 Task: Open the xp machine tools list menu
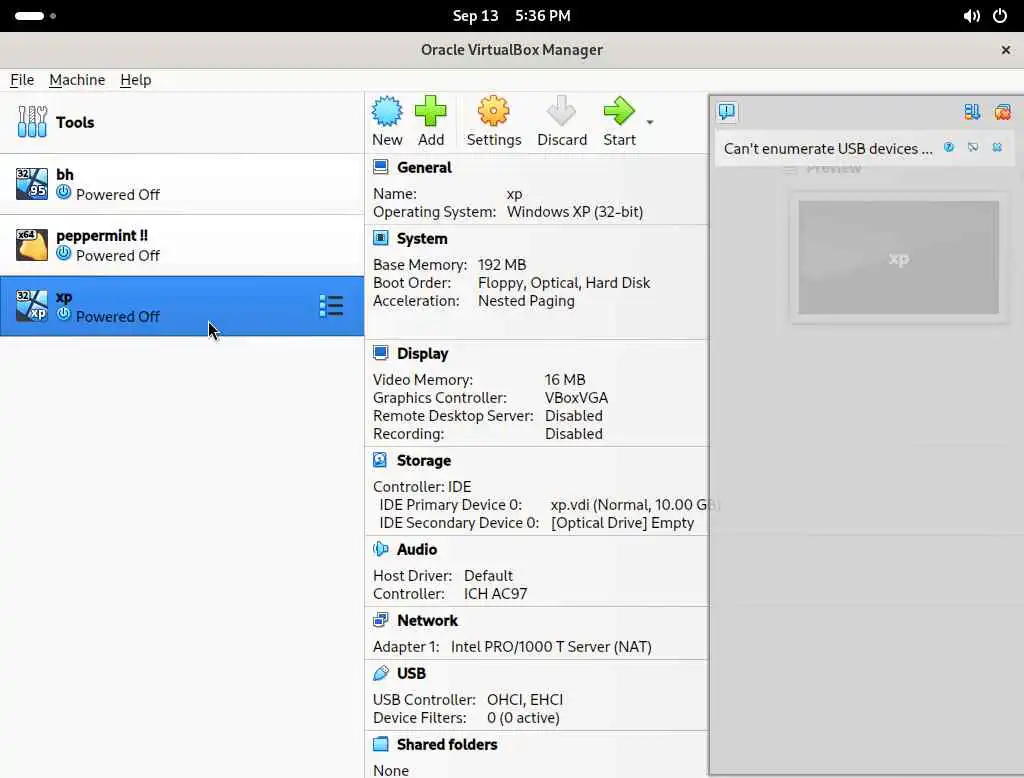click(x=331, y=306)
